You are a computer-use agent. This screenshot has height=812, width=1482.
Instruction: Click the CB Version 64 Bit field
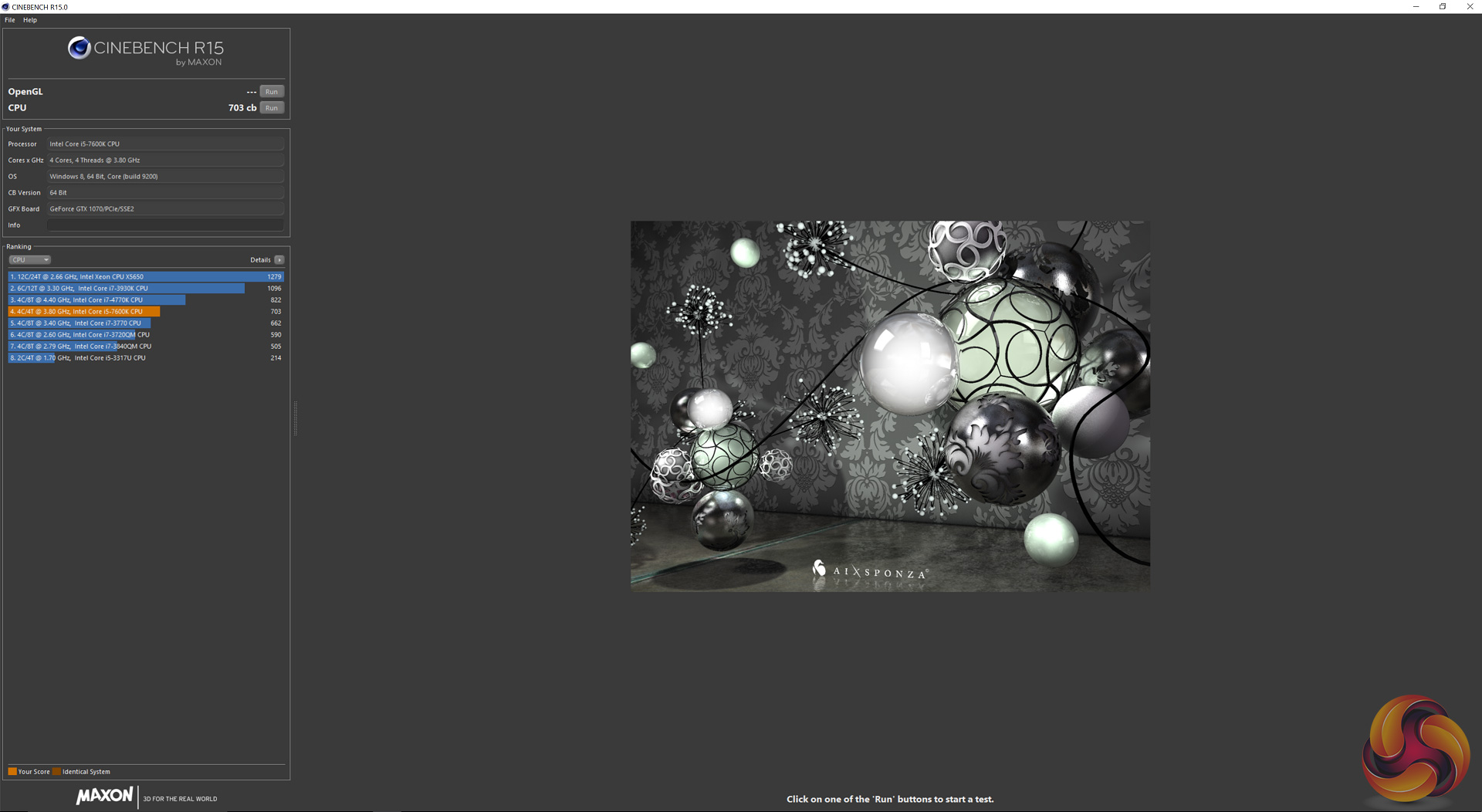coord(165,193)
